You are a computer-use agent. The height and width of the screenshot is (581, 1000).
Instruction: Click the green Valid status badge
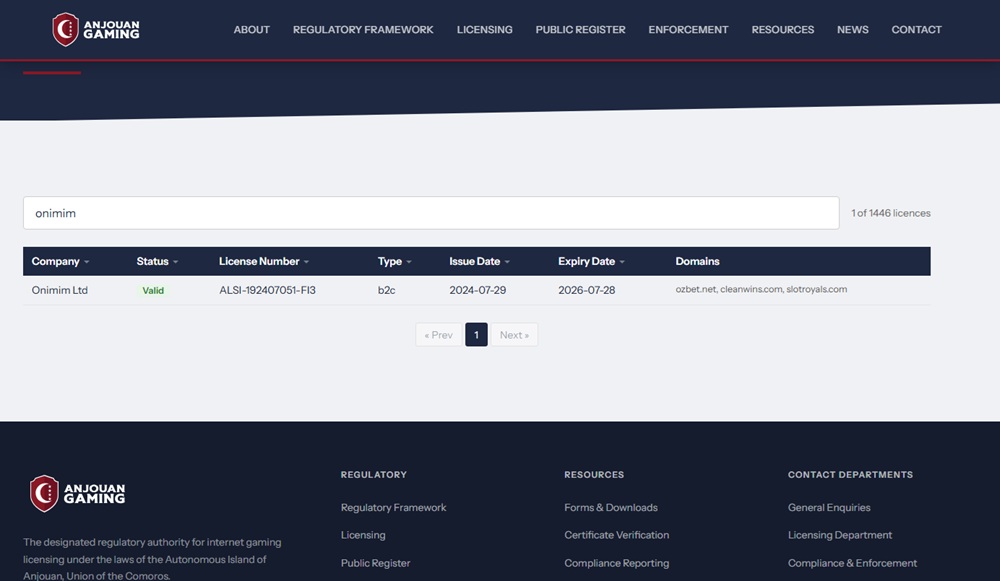(153, 290)
